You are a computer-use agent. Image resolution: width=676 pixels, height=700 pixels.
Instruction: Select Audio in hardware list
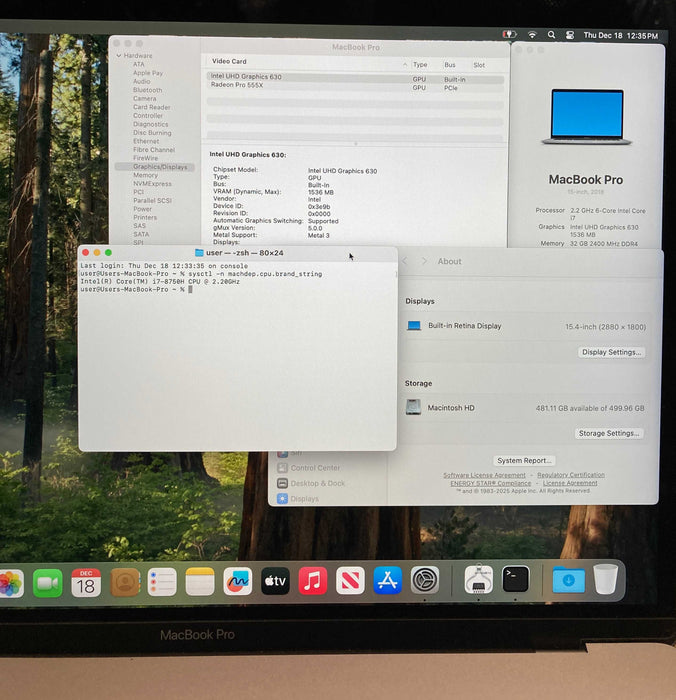(142, 81)
